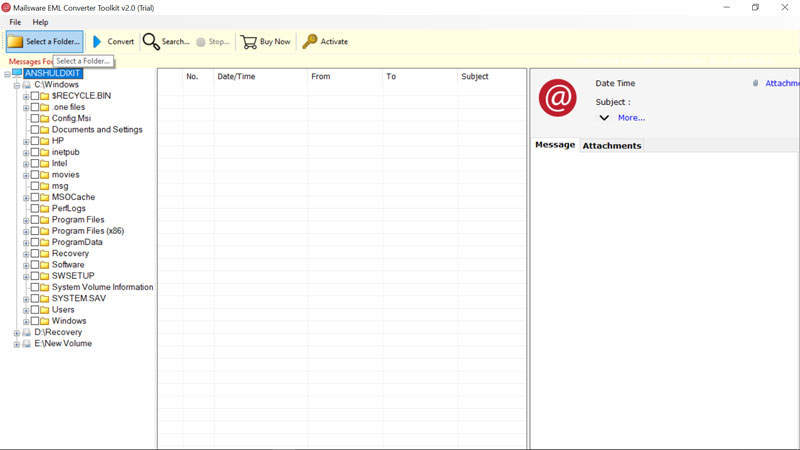Collapse the ANSHULDIXIT root node

coord(7,74)
